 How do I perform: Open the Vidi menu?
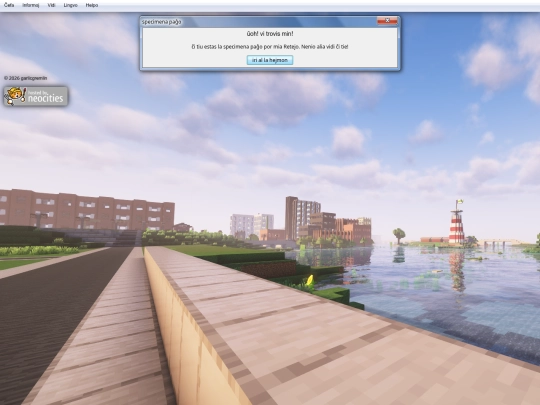(x=51, y=5)
